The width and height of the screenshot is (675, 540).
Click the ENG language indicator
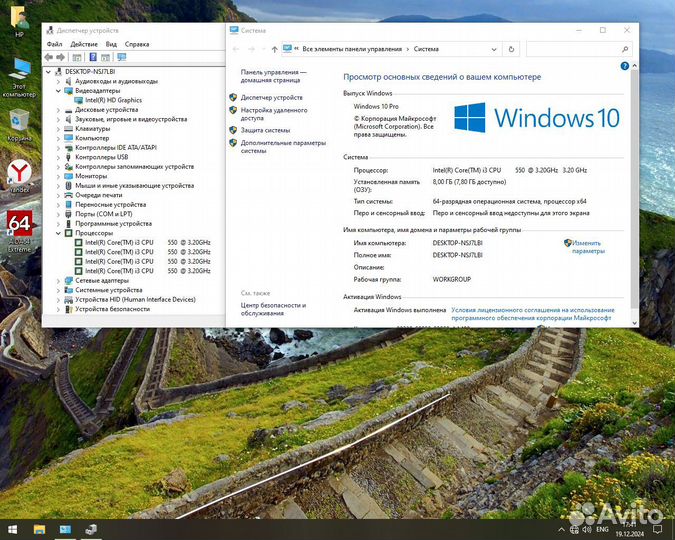tap(602, 530)
